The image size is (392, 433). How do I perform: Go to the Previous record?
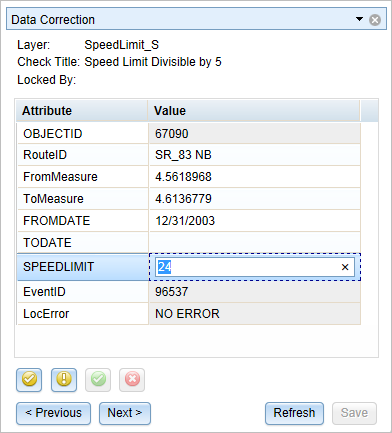pyautogui.click(x=53, y=413)
